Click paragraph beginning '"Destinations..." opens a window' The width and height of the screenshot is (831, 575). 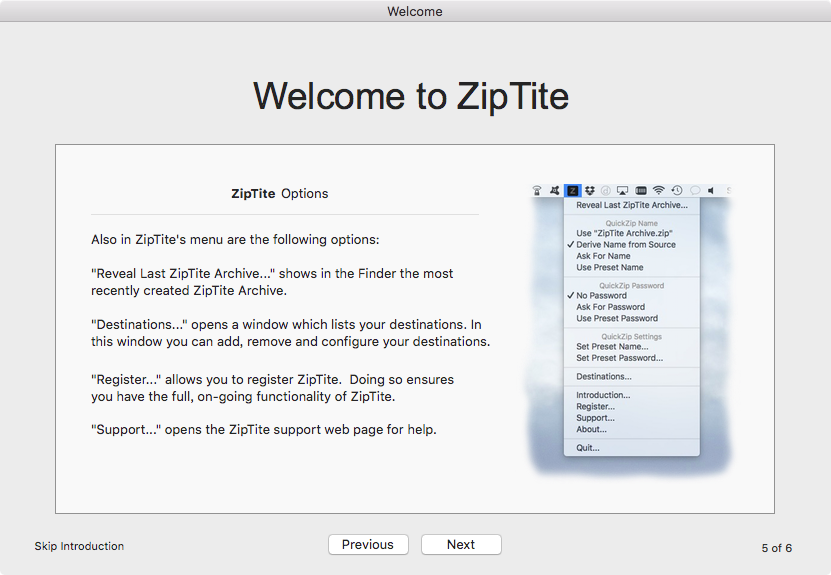click(290, 333)
